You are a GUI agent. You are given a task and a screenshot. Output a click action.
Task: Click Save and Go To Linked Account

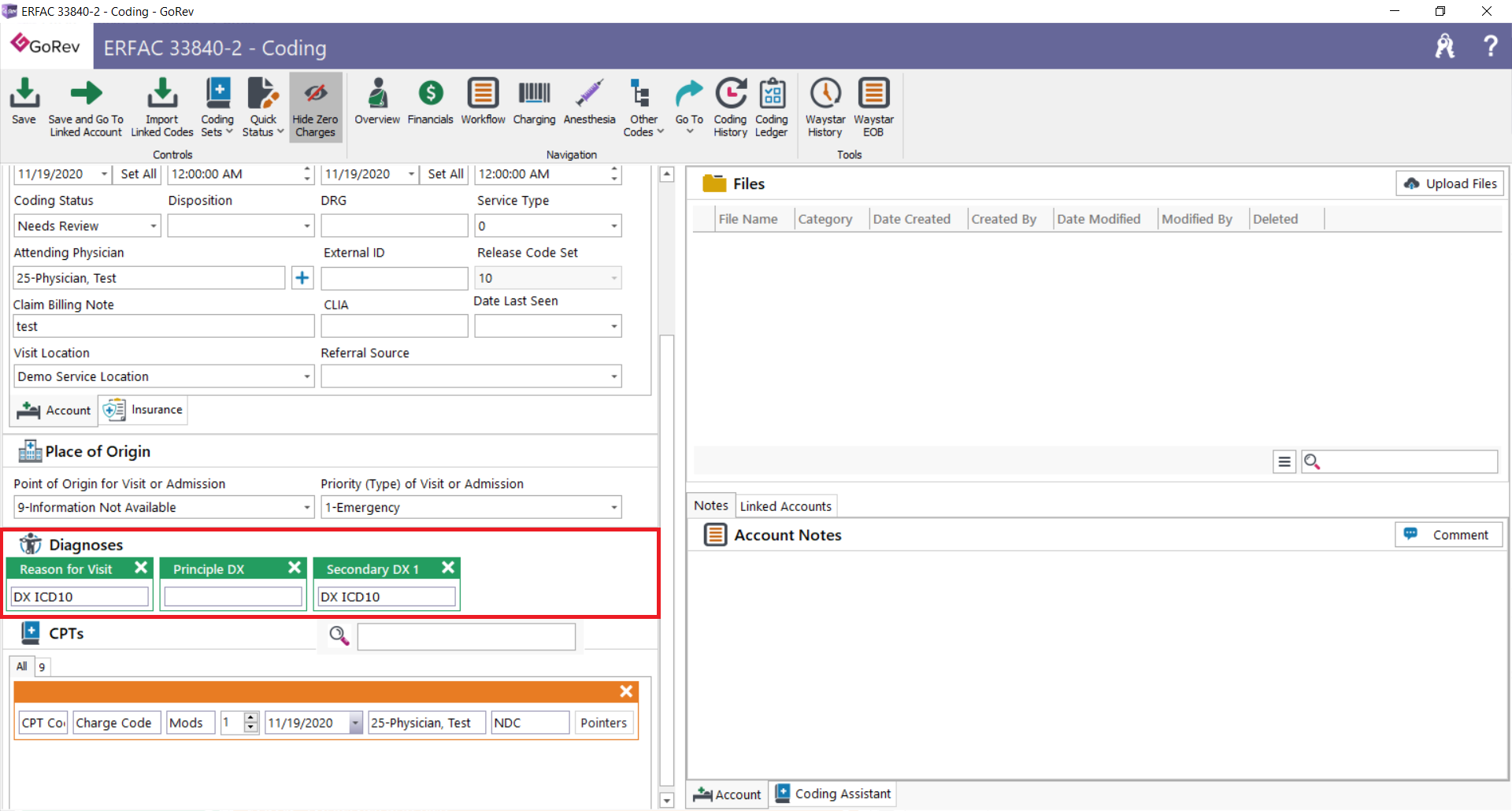pyautogui.click(x=86, y=108)
